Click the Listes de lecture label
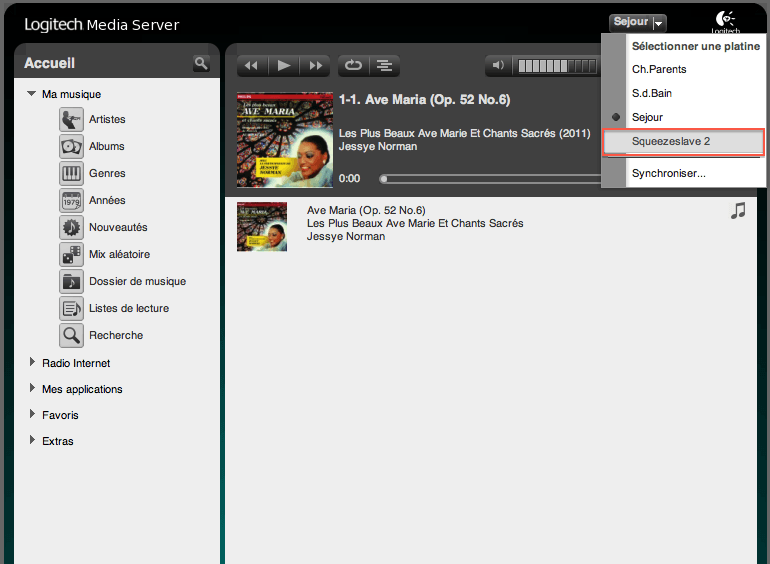 [x=129, y=308]
